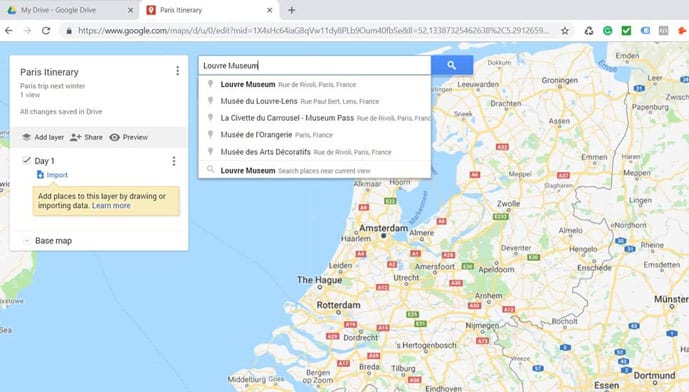Click the Import link

click(57, 175)
